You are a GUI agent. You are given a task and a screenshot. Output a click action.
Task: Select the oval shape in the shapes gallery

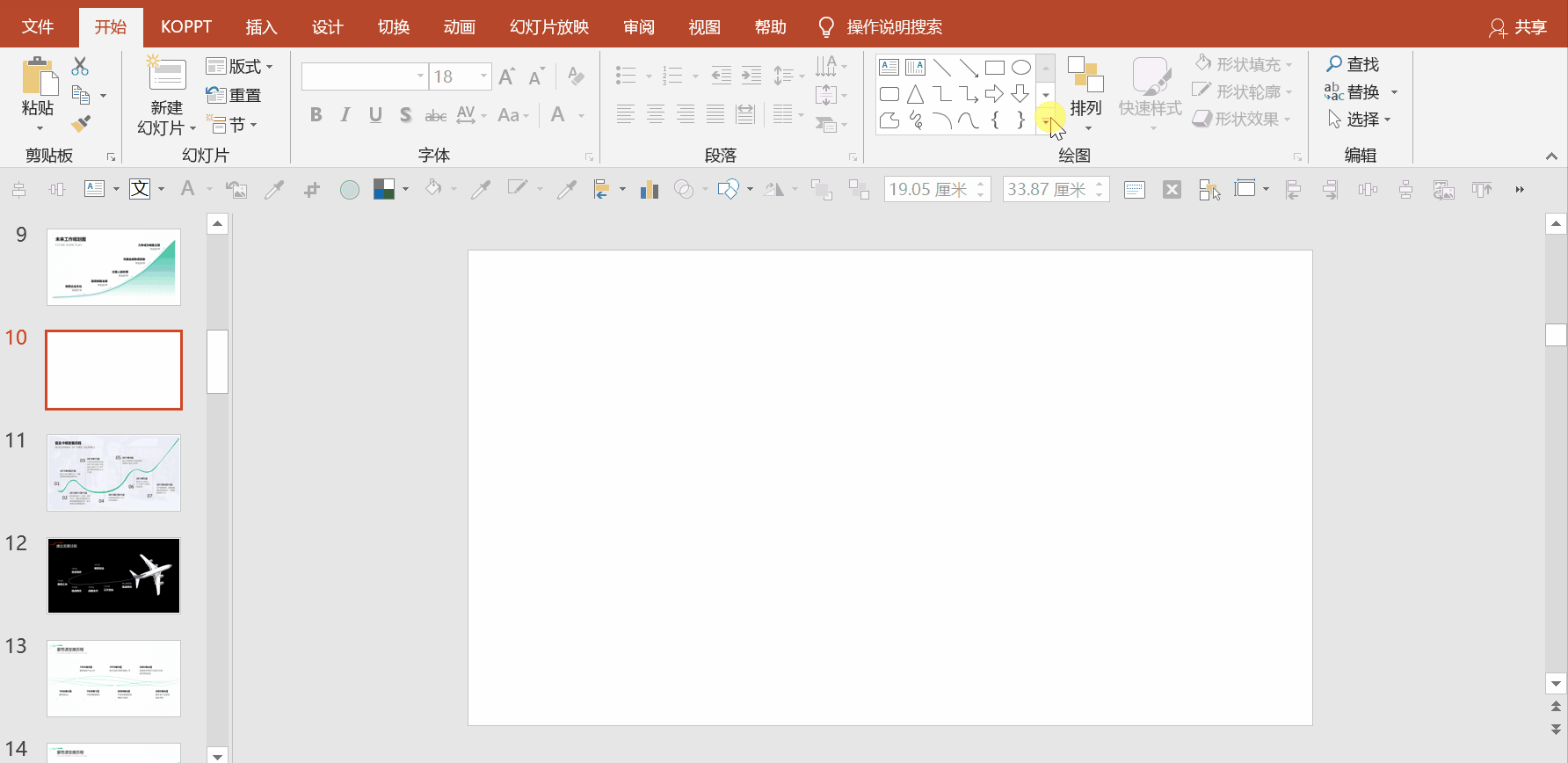[1020, 68]
